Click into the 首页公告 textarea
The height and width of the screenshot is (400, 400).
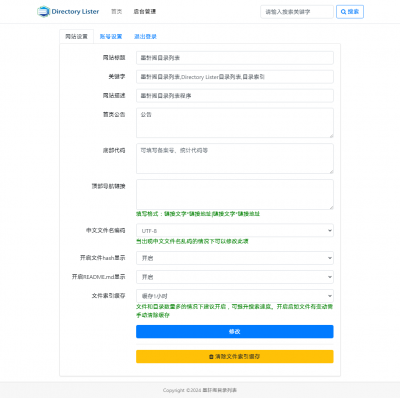click(x=235, y=123)
